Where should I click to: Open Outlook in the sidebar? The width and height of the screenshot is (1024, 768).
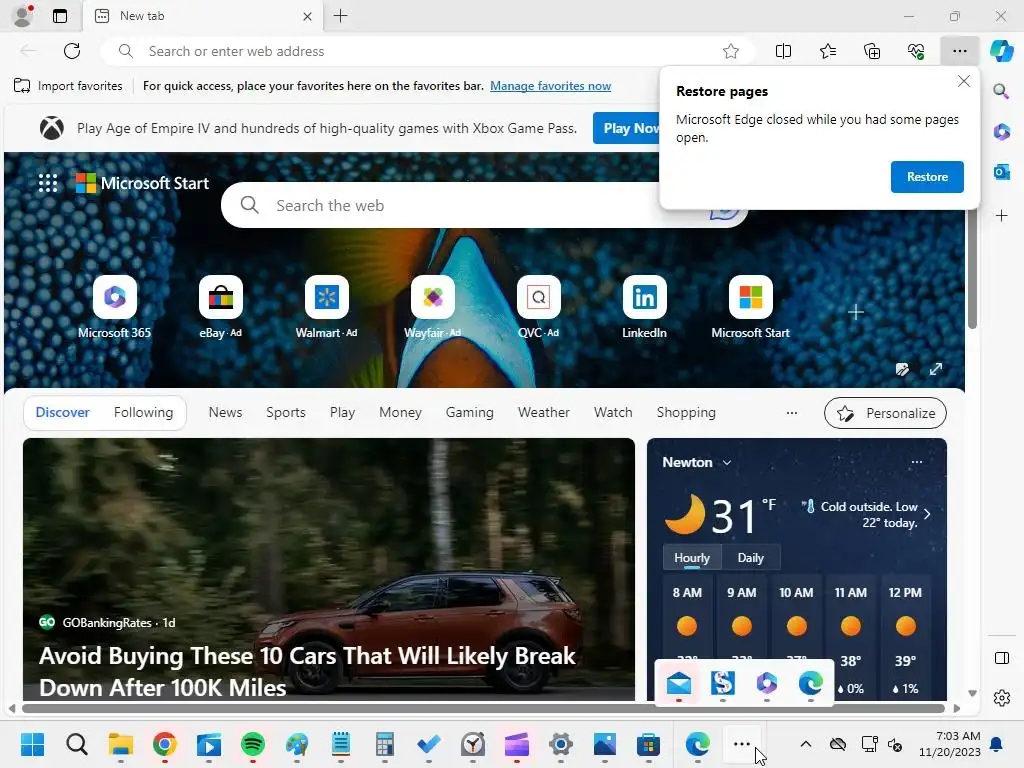1001,172
